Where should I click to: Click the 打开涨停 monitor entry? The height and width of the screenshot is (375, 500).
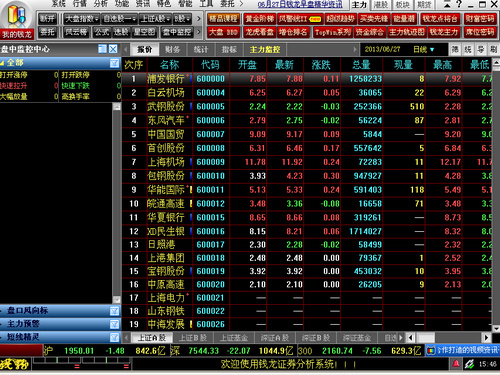pos(29,75)
